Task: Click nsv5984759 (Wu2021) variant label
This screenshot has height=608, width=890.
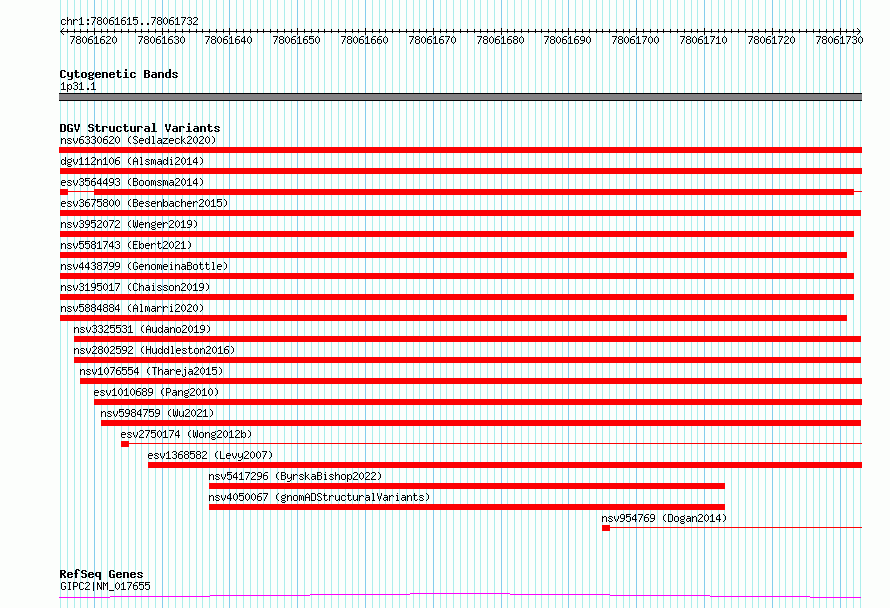Action: coord(157,413)
